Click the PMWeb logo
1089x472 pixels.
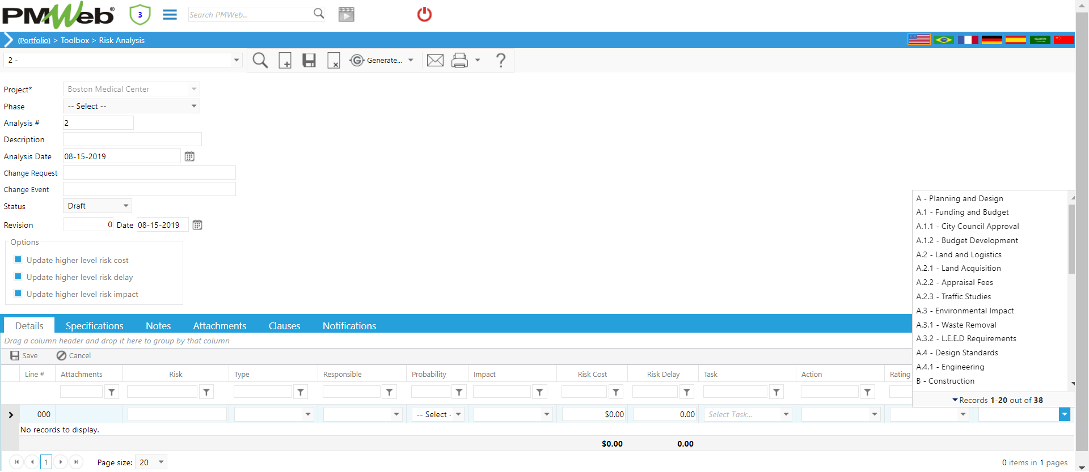pyautogui.click(x=60, y=14)
